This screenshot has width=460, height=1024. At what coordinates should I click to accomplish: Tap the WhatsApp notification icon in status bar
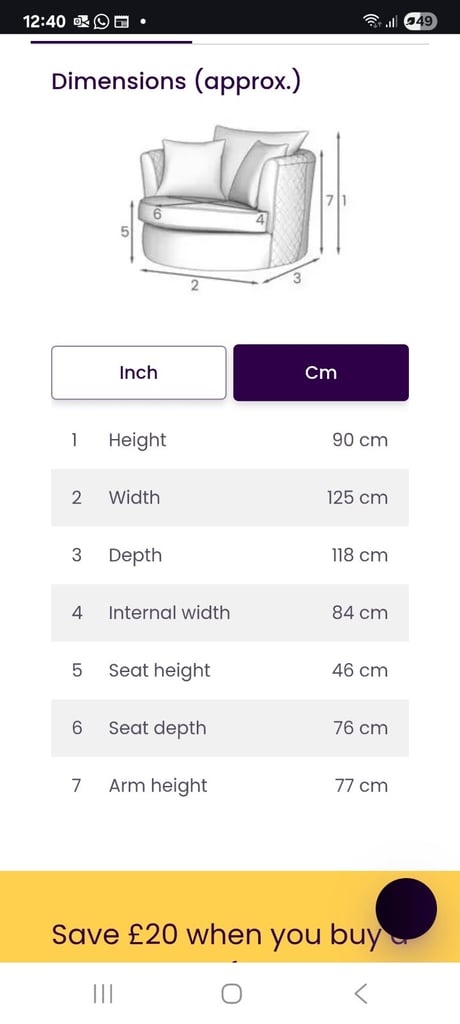[101, 22]
